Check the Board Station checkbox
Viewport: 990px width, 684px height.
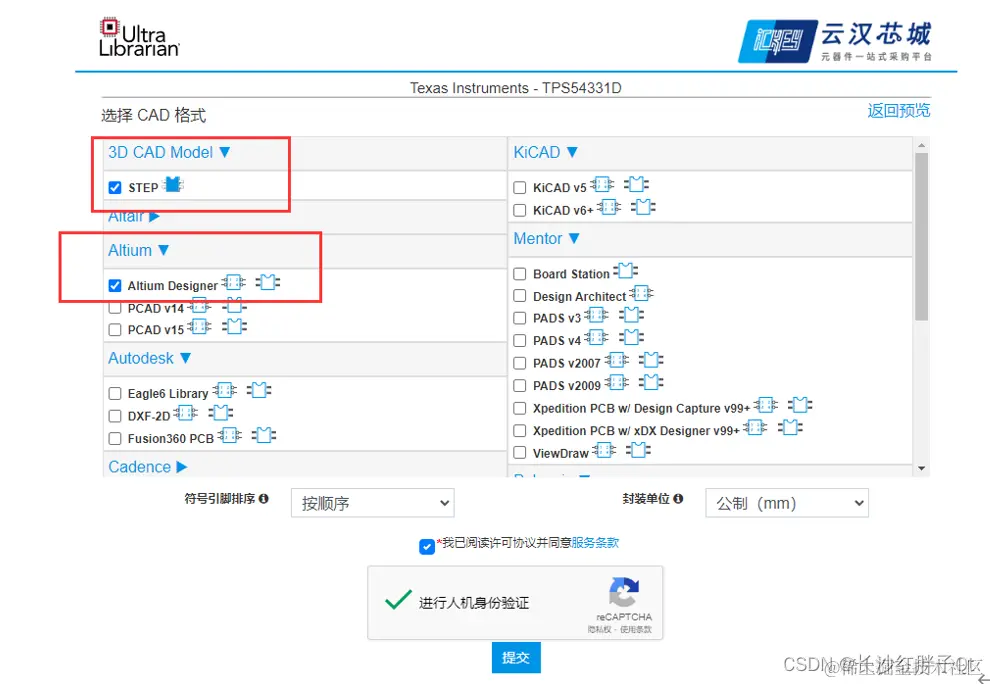tap(520, 273)
